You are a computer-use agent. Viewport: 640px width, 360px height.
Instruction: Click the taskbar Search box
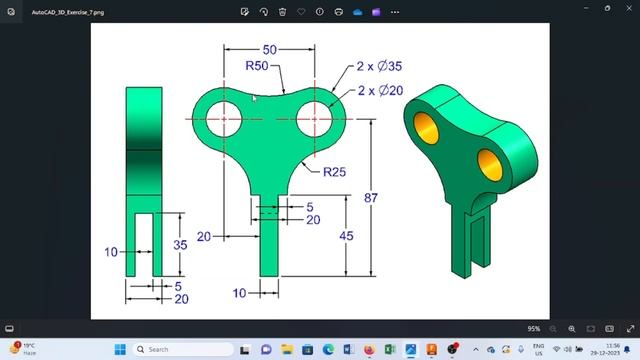click(x=183, y=349)
